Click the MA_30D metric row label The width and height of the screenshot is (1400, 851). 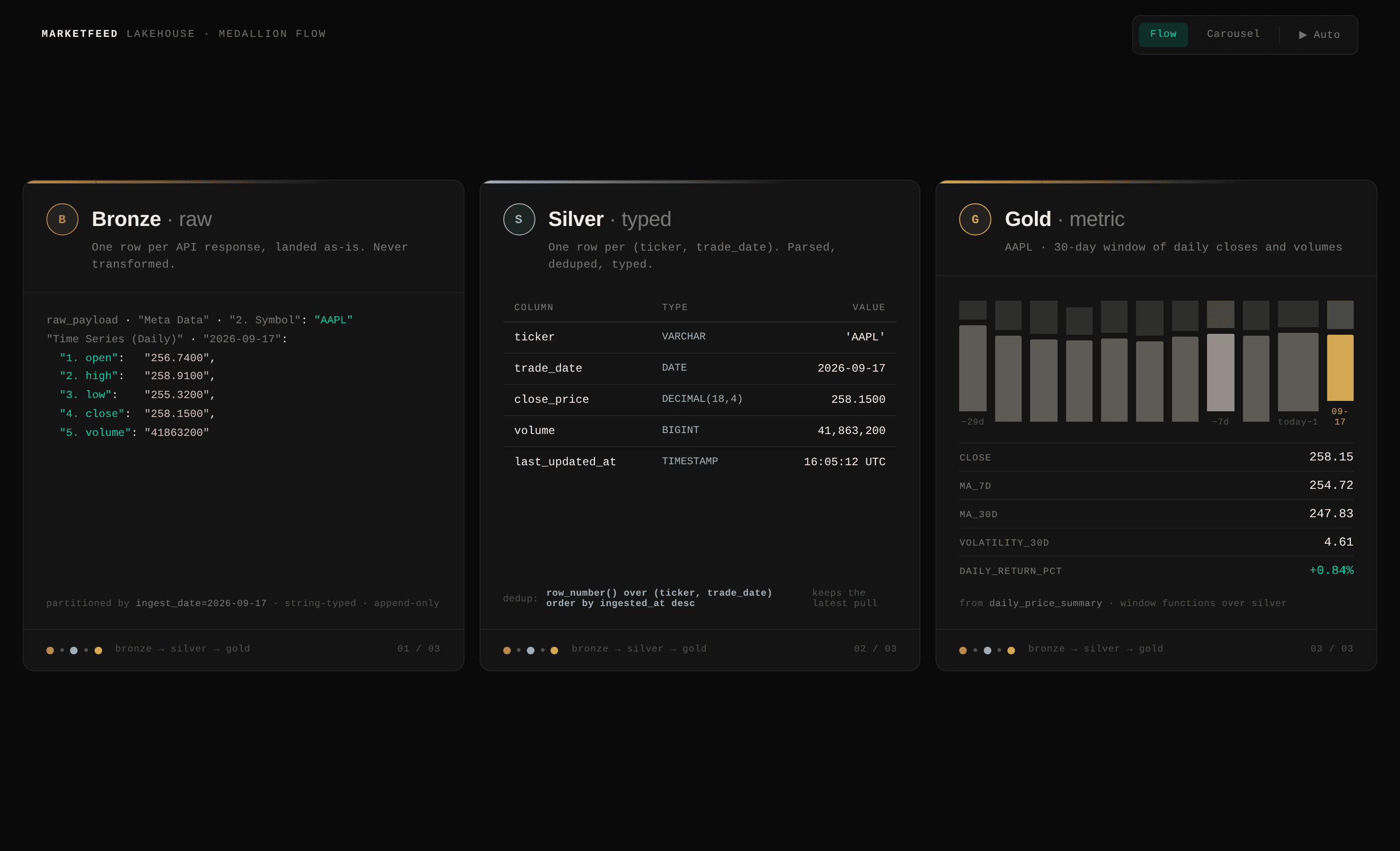(978, 514)
